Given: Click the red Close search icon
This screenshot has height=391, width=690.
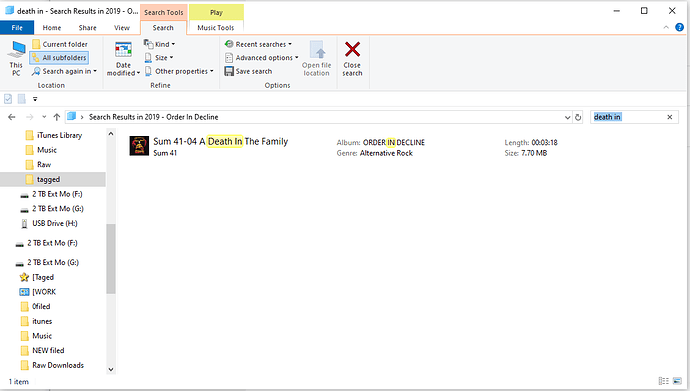Looking at the screenshot, I should click(x=352, y=49).
